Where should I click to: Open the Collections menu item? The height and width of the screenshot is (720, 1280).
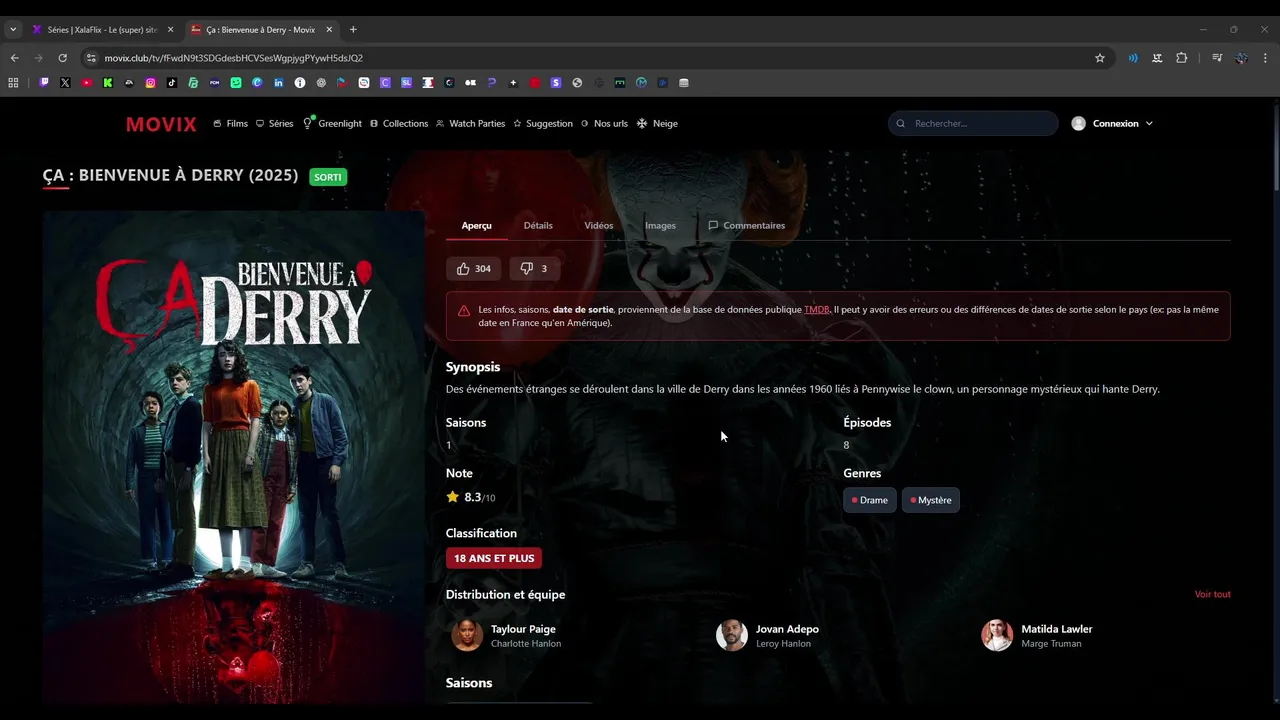click(x=399, y=124)
